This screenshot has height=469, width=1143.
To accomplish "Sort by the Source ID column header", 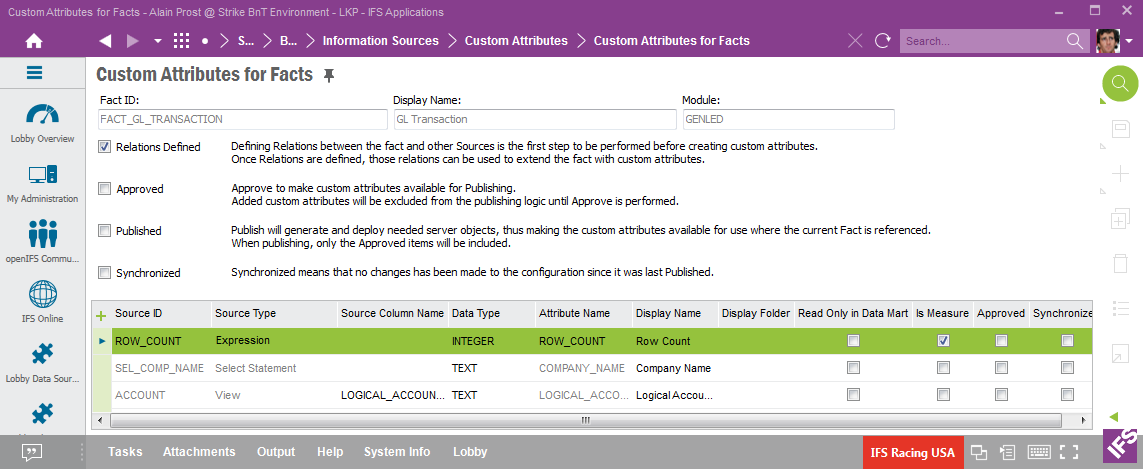I will pyautogui.click(x=161, y=313).
